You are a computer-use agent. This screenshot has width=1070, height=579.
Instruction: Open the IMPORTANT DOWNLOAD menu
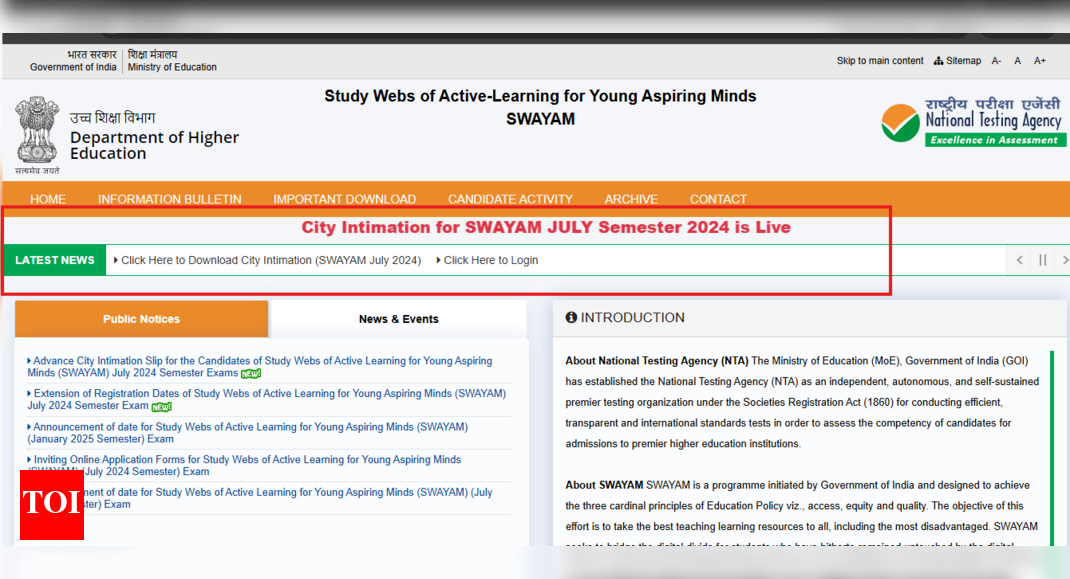344,199
